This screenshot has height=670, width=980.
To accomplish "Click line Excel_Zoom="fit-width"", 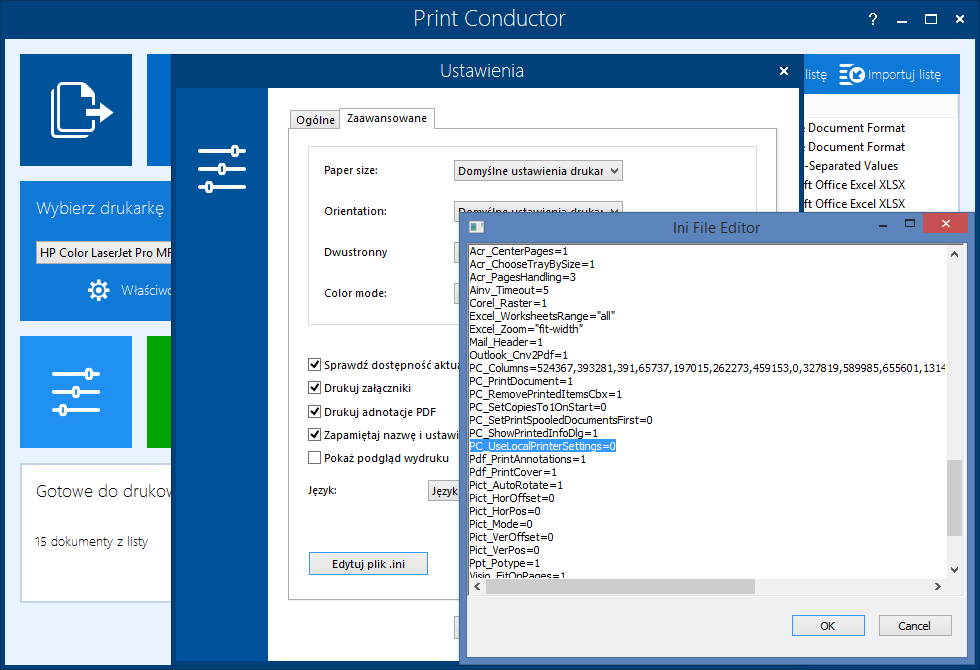I will (x=526, y=329).
